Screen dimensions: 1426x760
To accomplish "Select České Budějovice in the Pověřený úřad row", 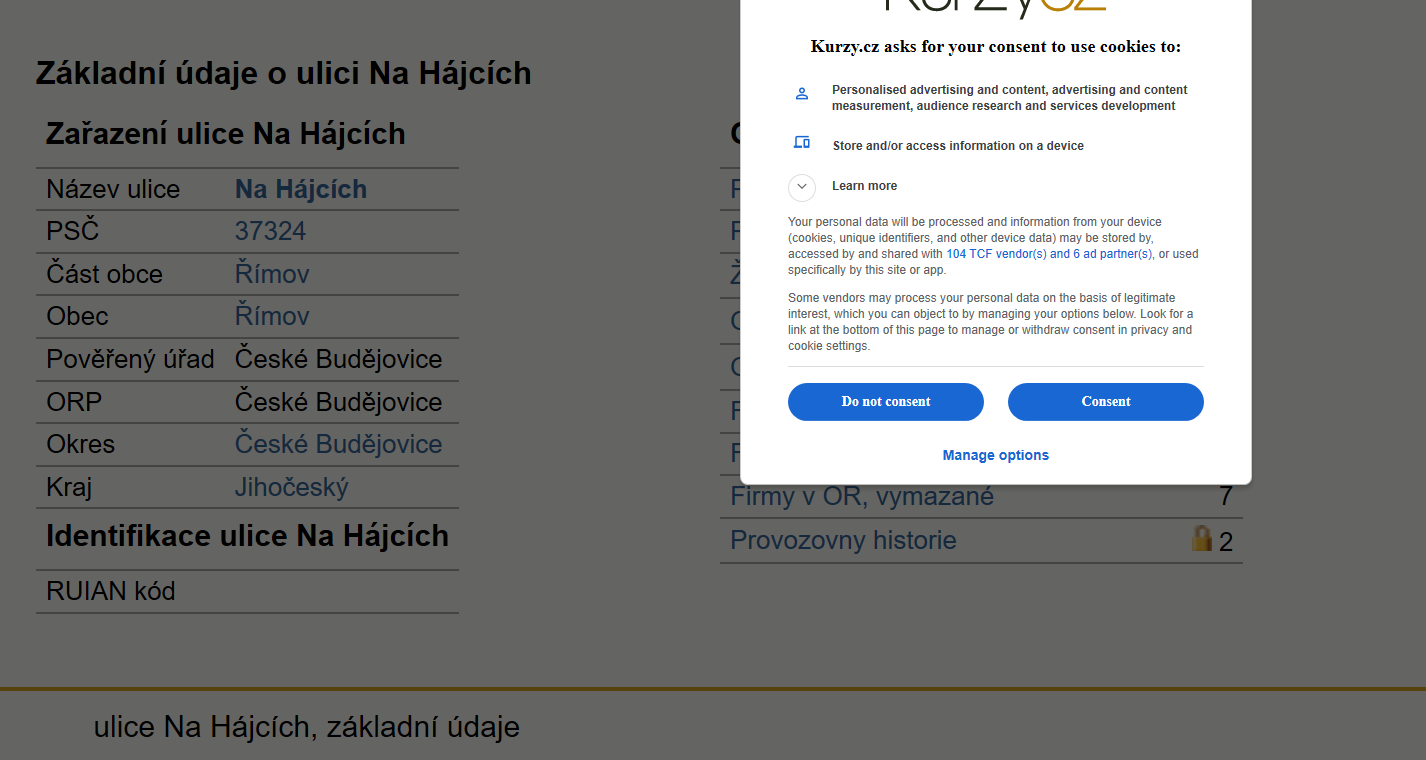I will click(338, 359).
